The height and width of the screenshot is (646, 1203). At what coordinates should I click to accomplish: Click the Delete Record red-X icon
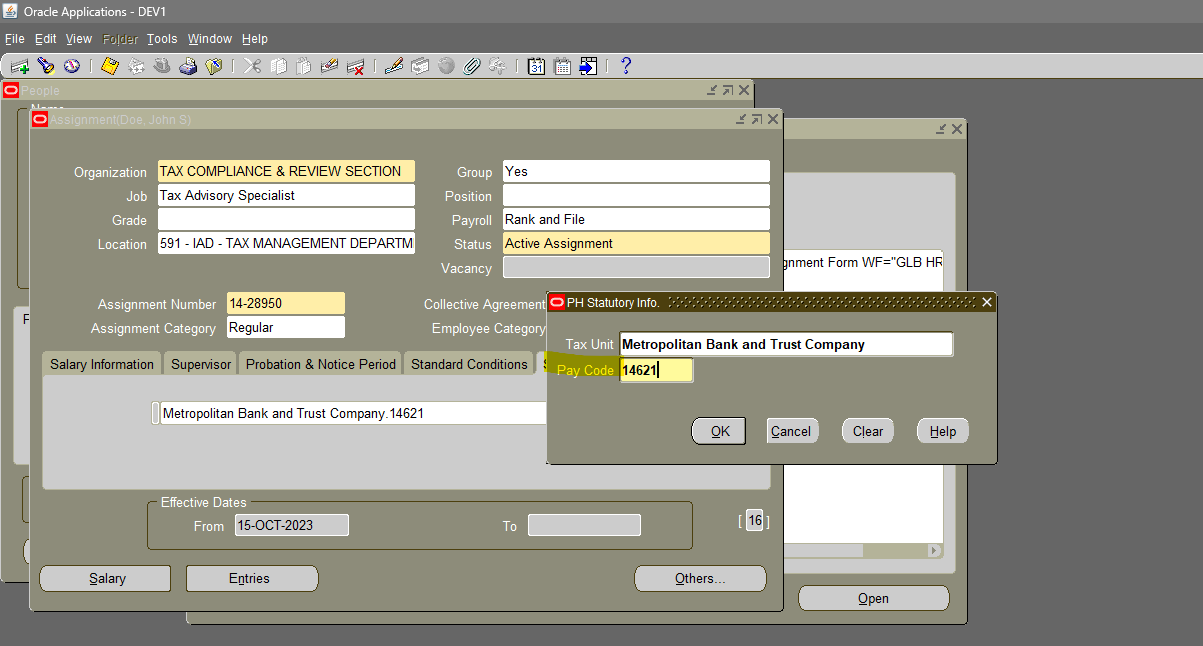coord(355,66)
